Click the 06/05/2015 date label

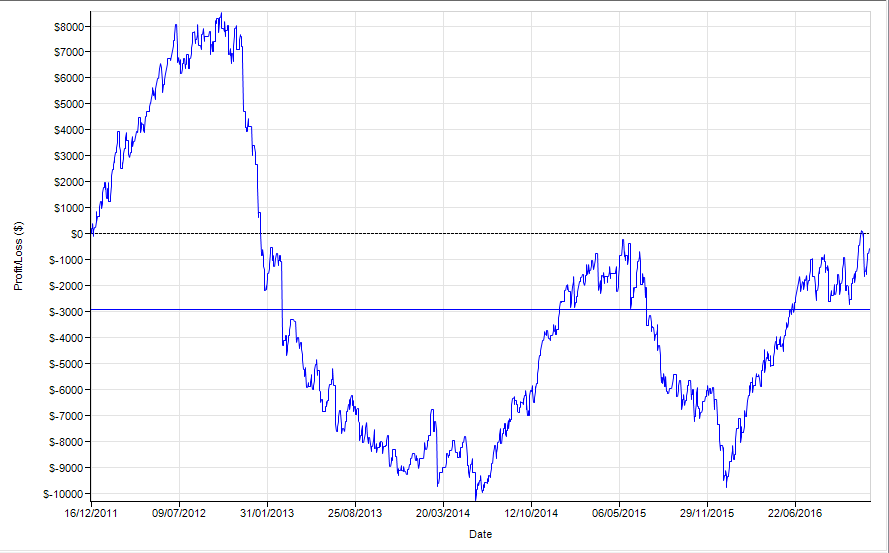619,513
